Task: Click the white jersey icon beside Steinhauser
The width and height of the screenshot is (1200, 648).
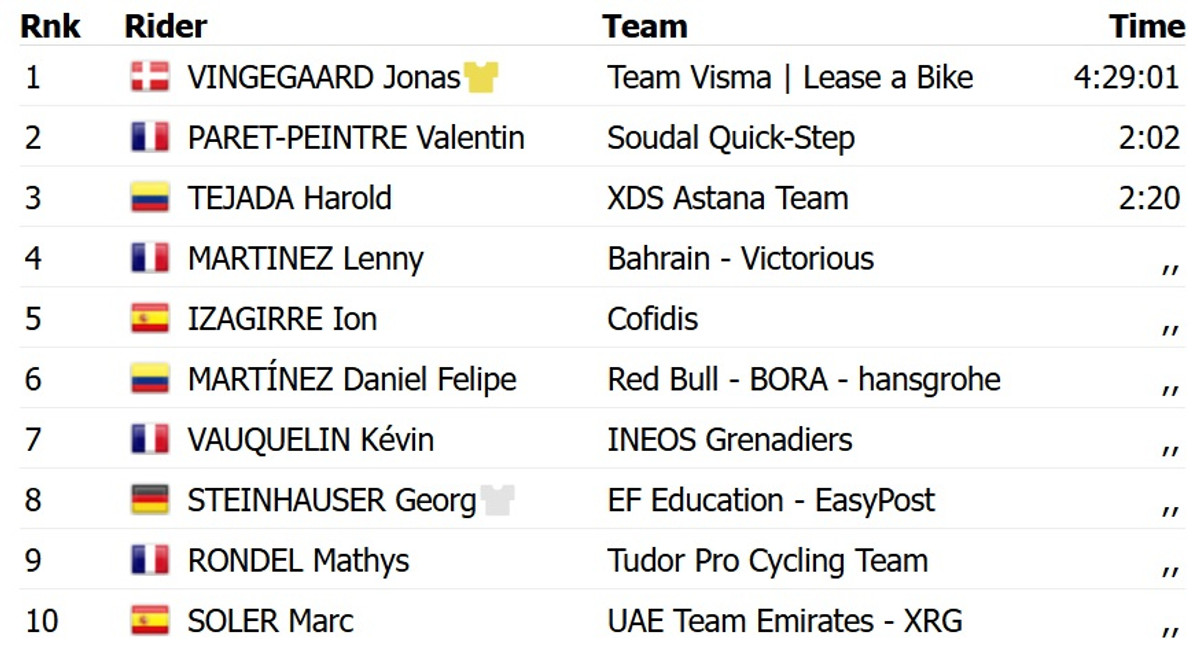Action: coord(498,500)
